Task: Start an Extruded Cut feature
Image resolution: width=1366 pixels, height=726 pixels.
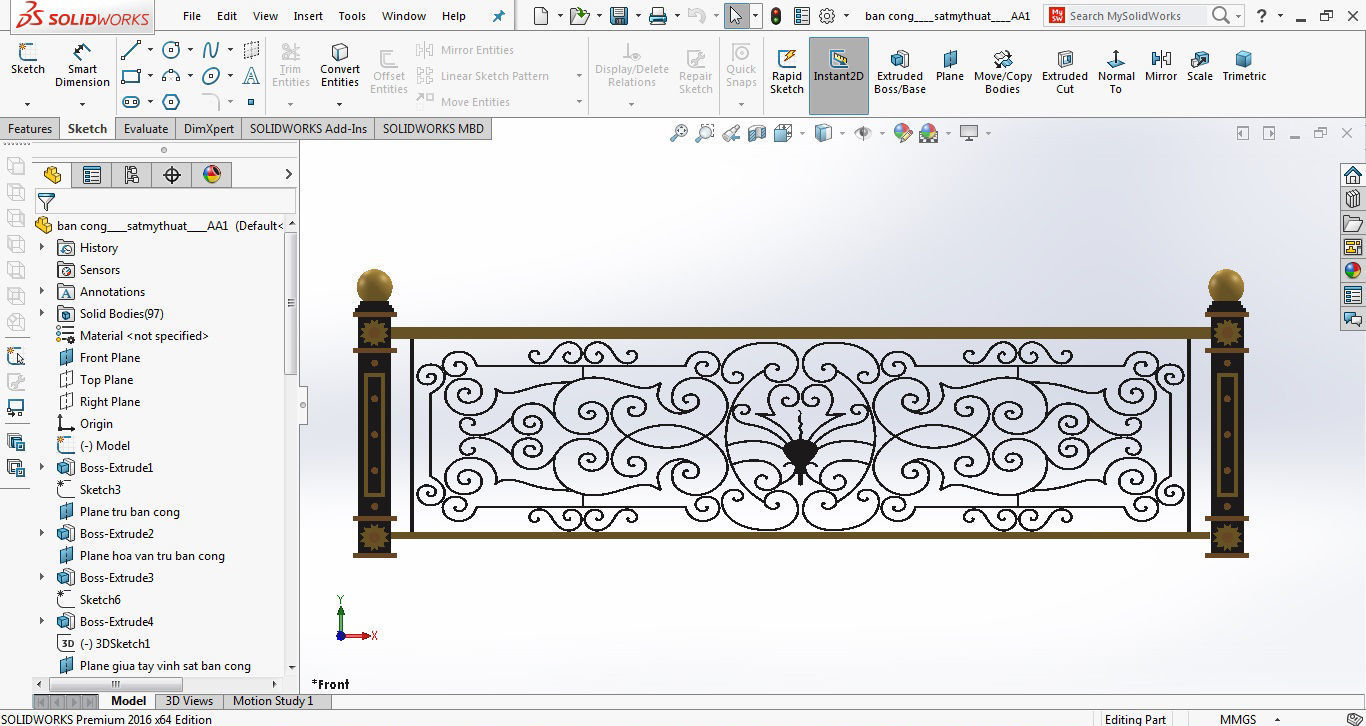Action: (1065, 70)
